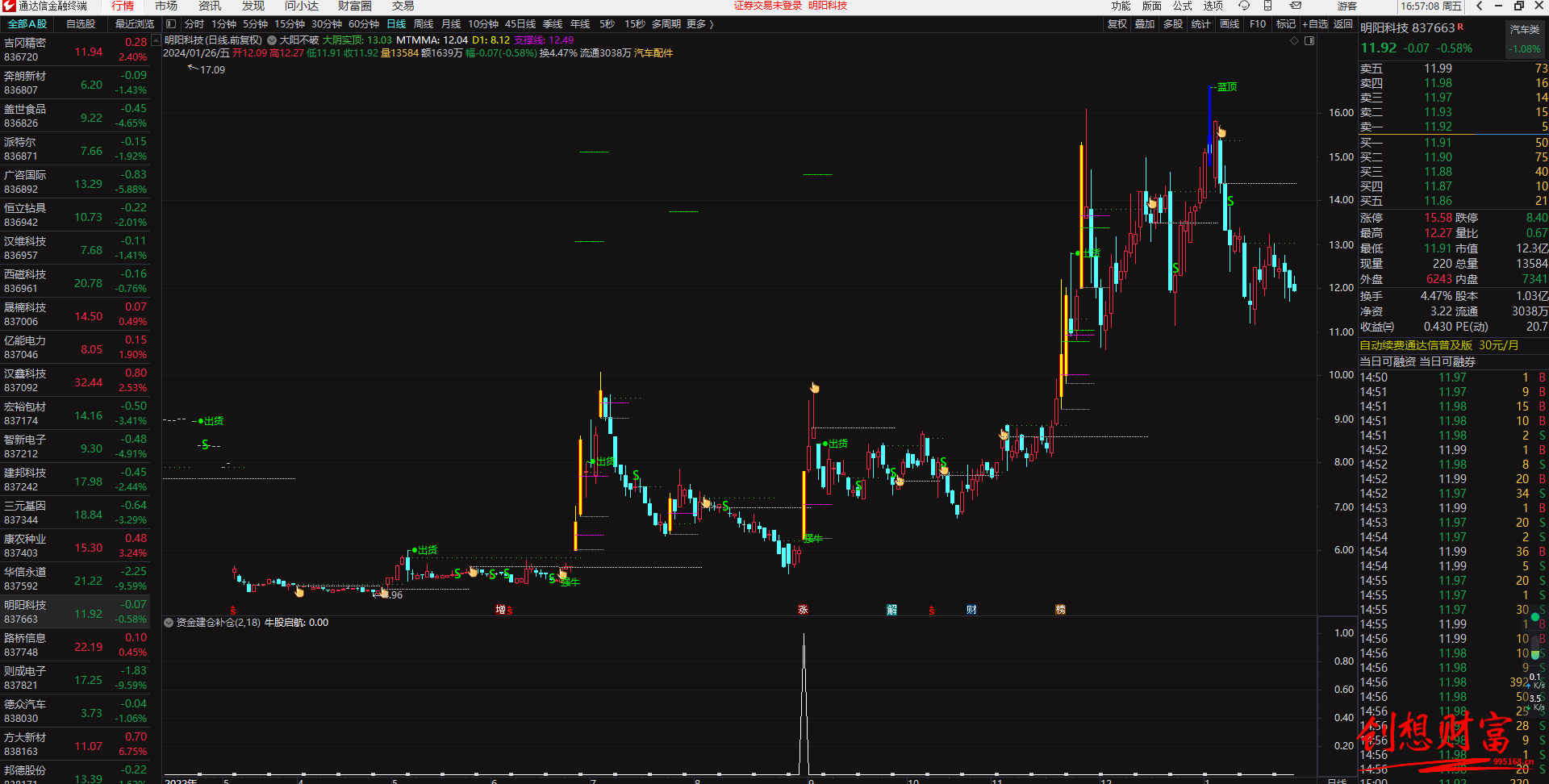Click the 榜 event marker on the timeline
Viewport: 1549px width, 784px height.
click(x=1060, y=610)
